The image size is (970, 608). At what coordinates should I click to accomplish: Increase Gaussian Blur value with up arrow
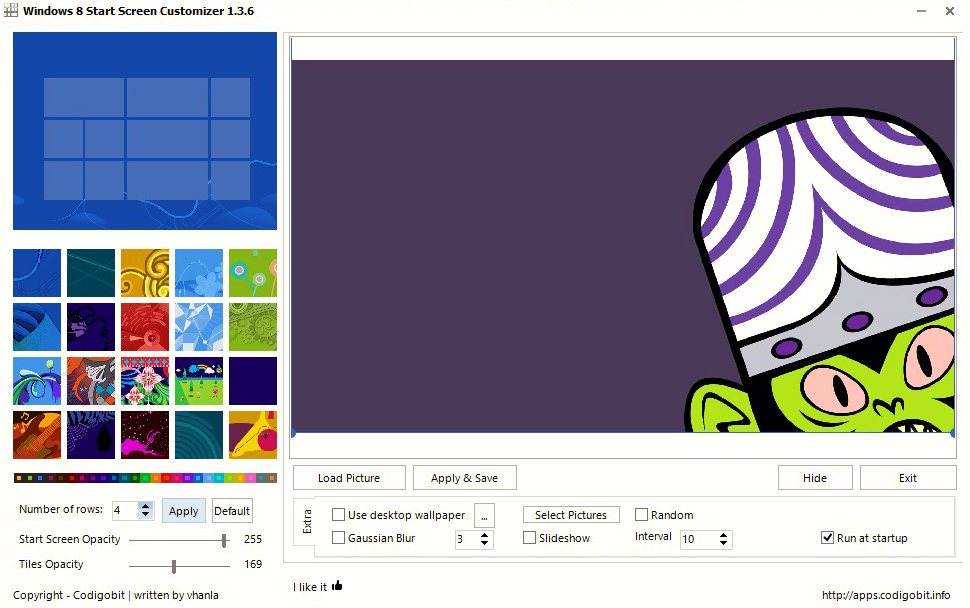[x=484, y=535]
